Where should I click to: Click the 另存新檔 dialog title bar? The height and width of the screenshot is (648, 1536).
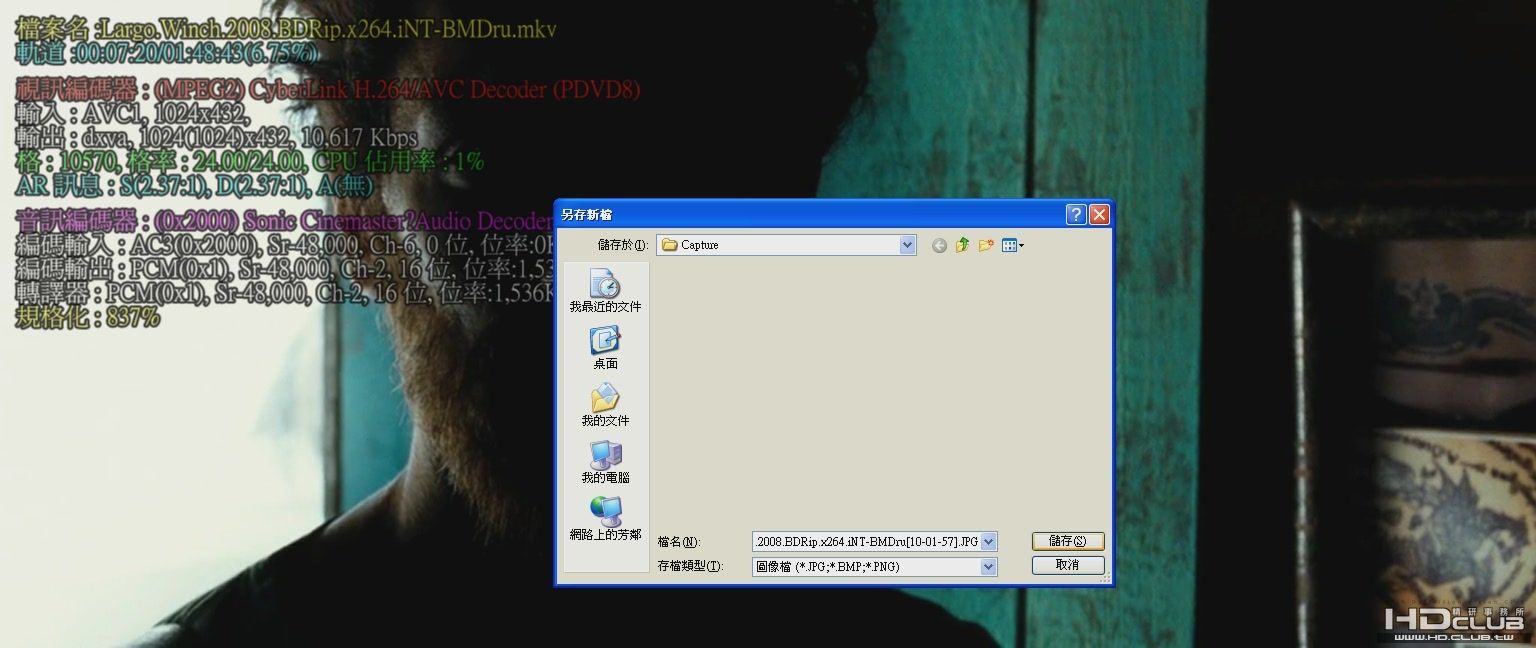pyautogui.click(x=810, y=214)
